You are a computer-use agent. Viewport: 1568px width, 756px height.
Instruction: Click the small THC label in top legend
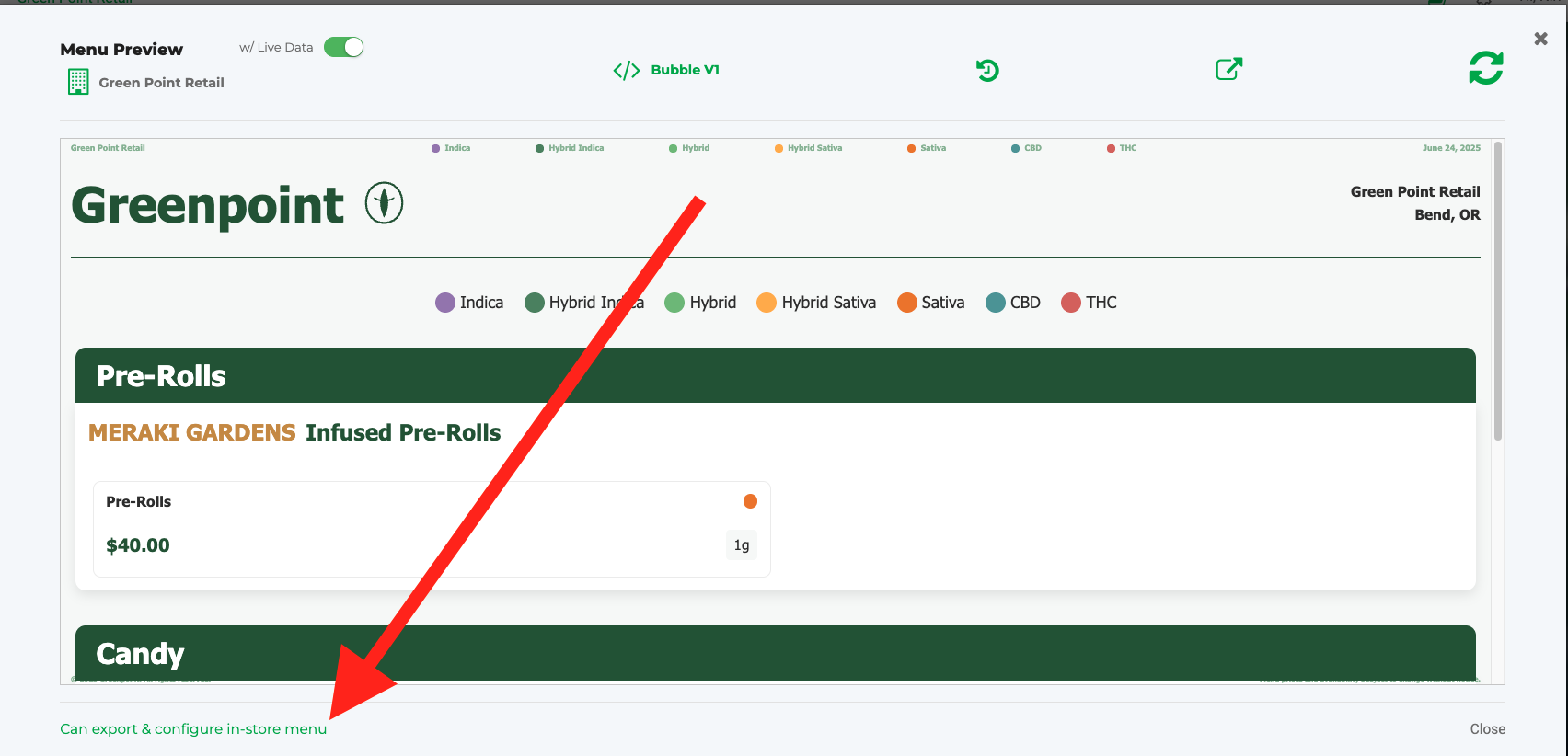point(1128,148)
